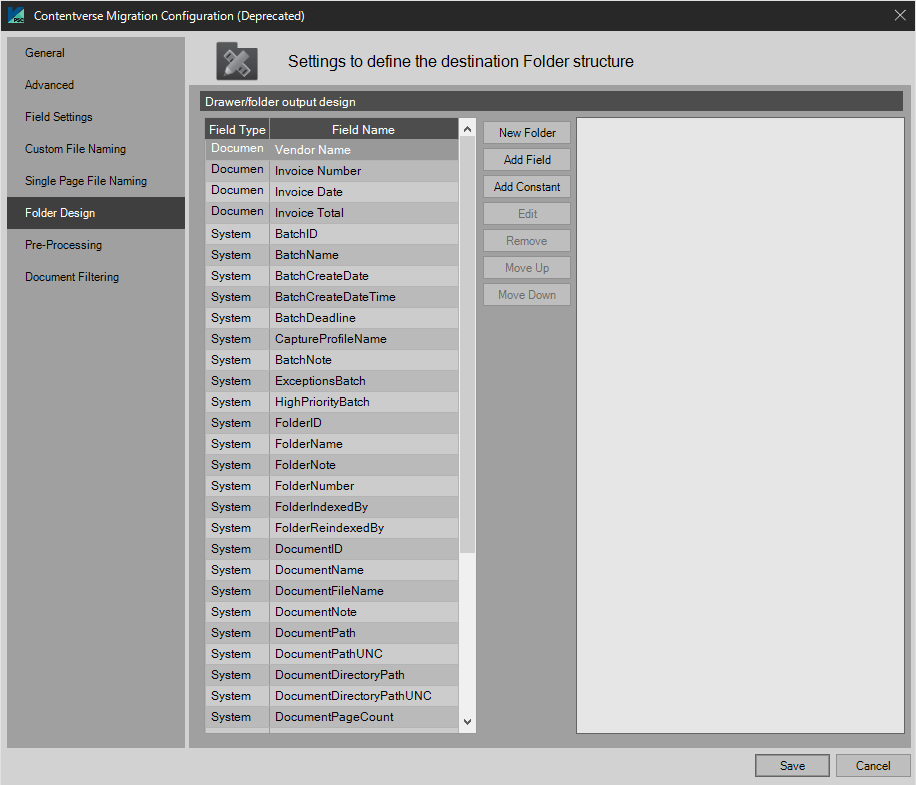Select the BatchID system field
The width and height of the screenshot is (916, 785).
[x=331, y=234]
